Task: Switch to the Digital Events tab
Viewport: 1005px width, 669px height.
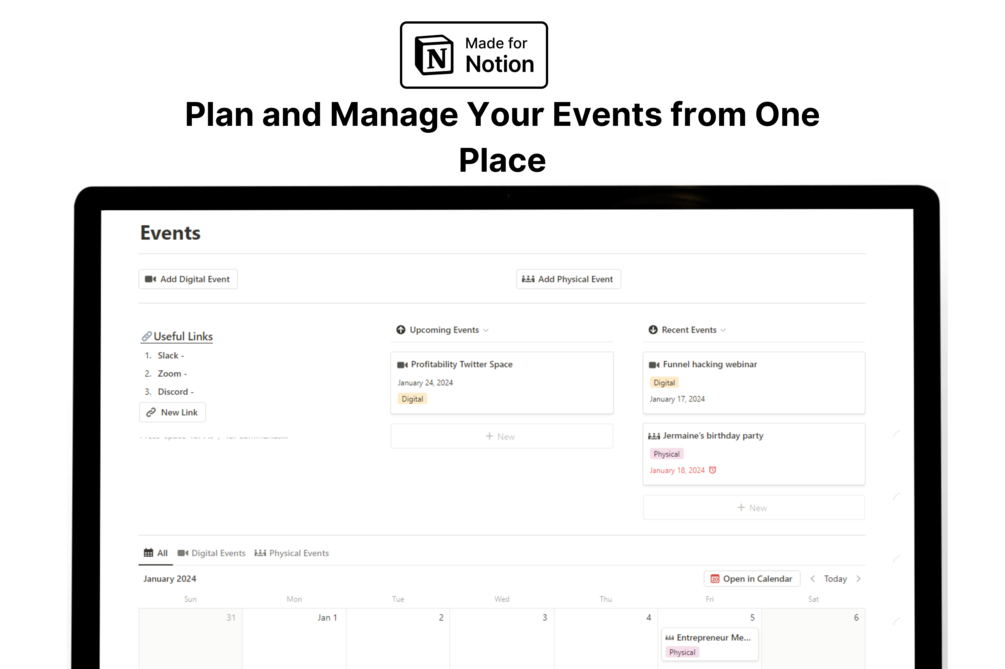Action: click(211, 553)
